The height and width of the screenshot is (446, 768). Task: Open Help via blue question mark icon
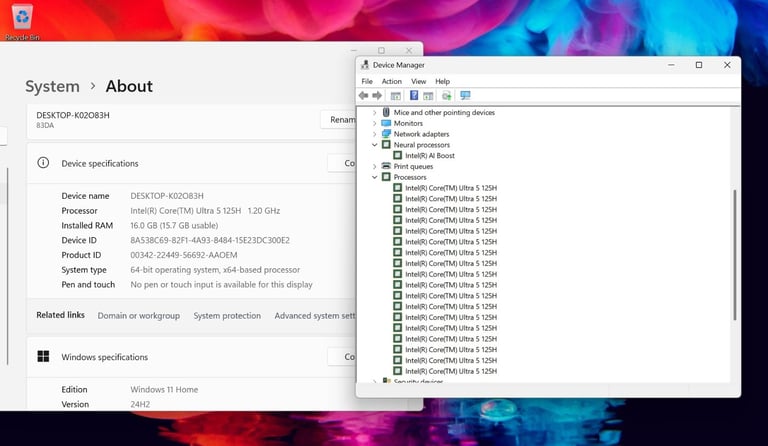pyautogui.click(x=414, y=95)
